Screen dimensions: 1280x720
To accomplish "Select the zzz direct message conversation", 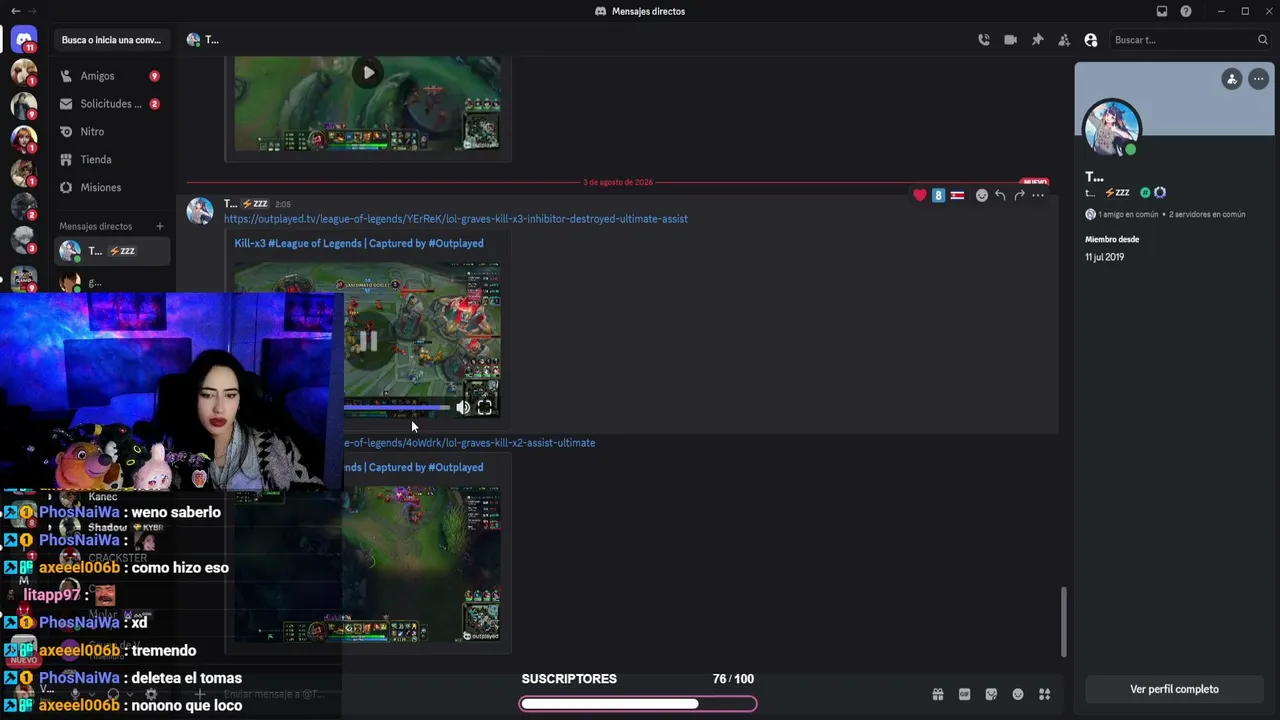I will click(x=112, y=251).
